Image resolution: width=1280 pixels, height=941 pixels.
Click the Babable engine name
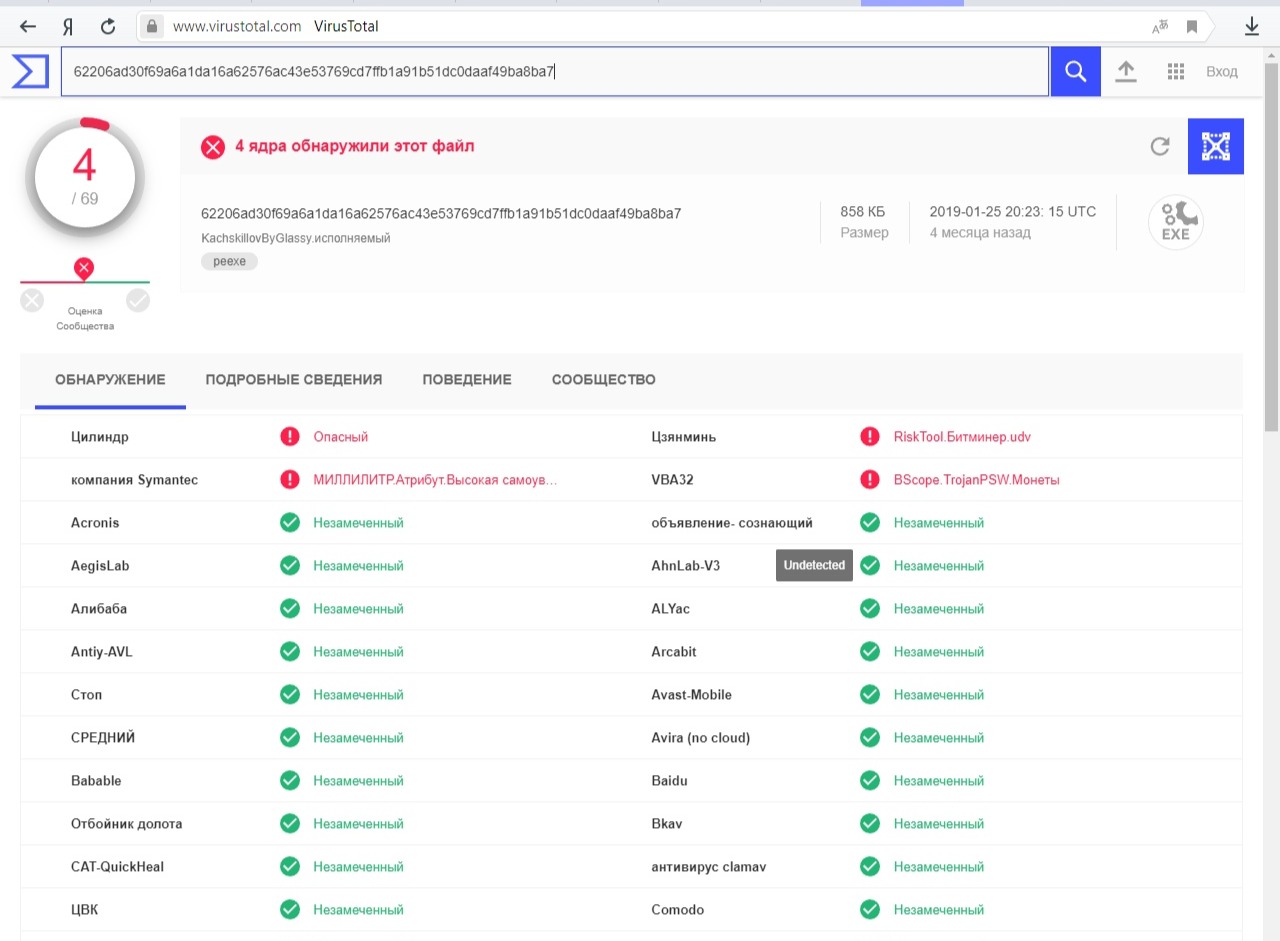(96, 781)
